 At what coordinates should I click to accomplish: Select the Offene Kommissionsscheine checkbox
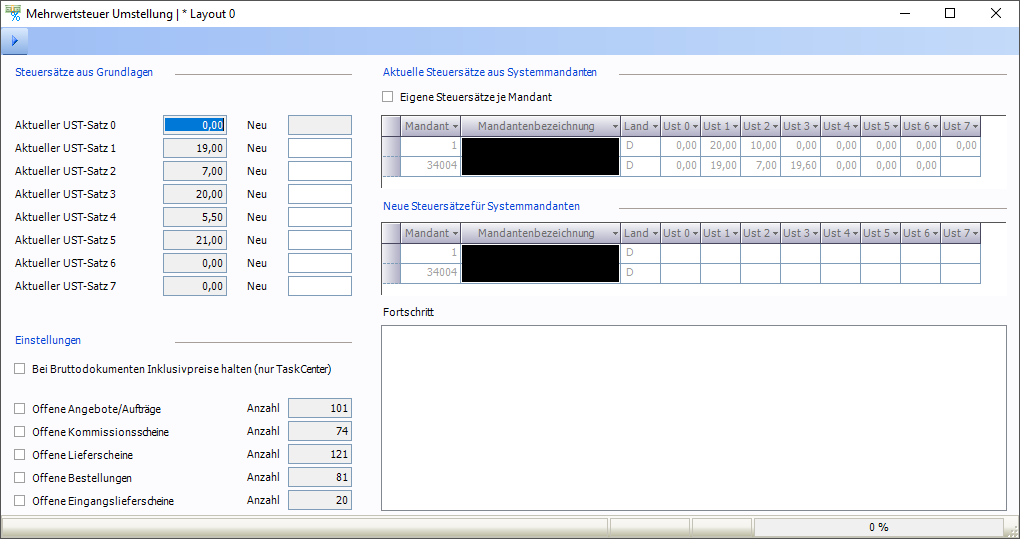[20, 432]
